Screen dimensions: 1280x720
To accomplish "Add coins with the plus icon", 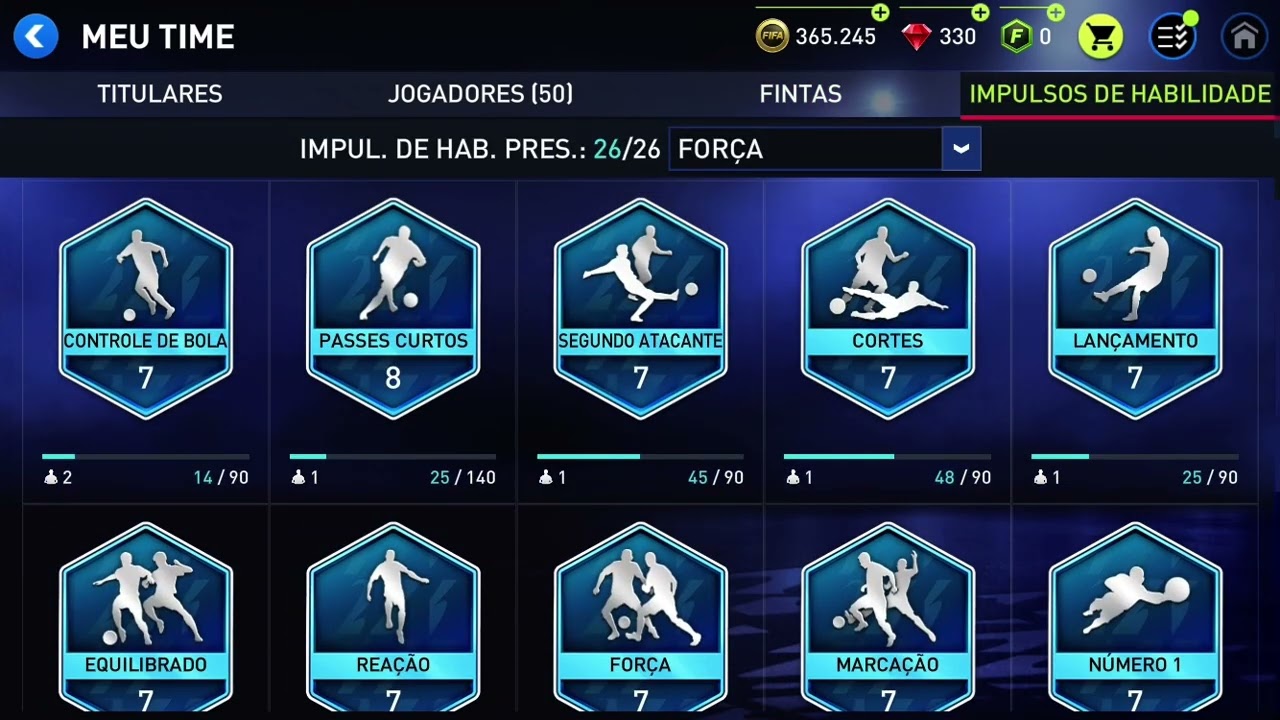I will pos(880,12).
